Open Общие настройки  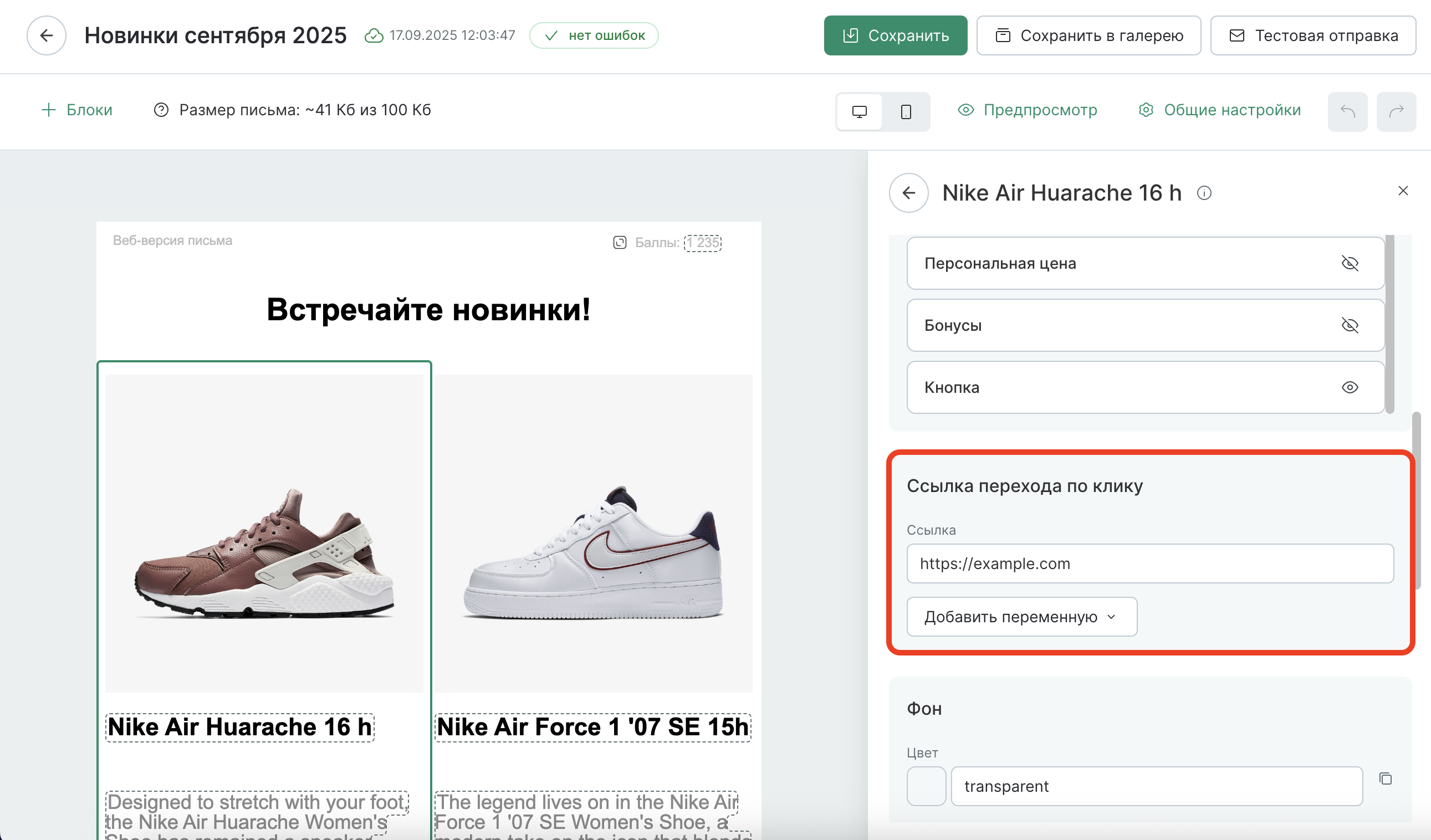pos(1219,110)
